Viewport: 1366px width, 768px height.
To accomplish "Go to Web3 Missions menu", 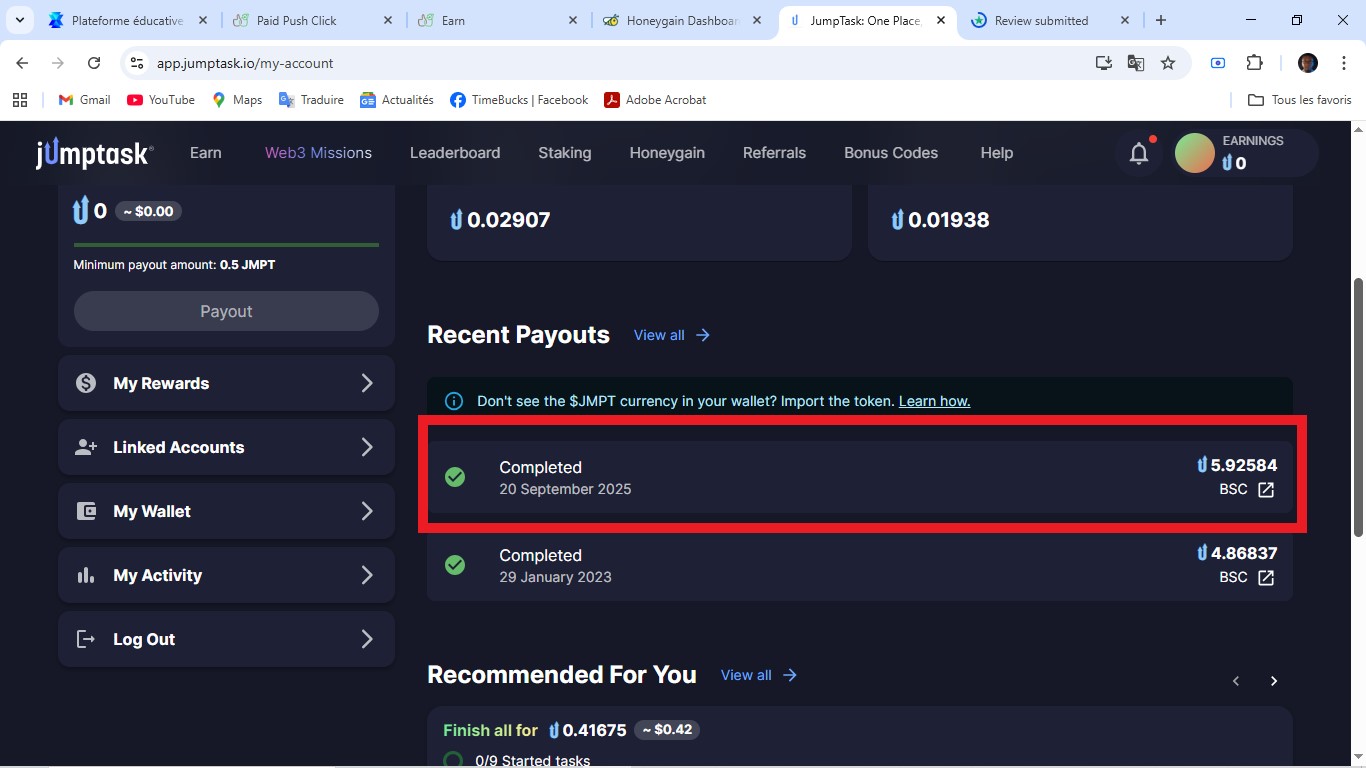I will [318, 153].
